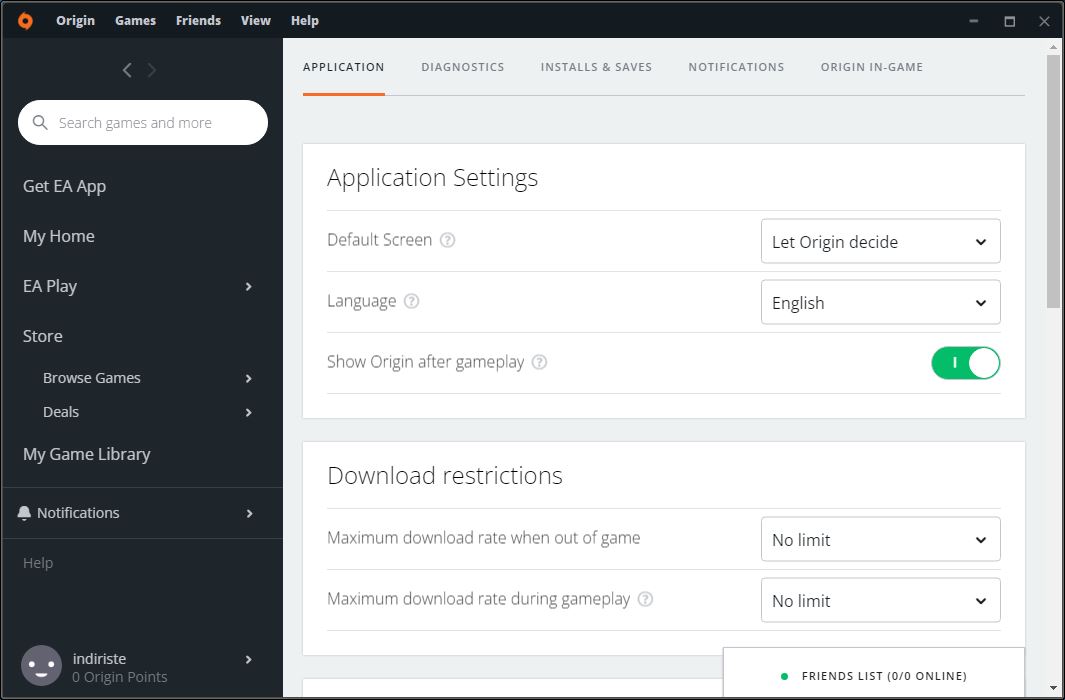Click the green online status dot

click(x=784, y=676)
